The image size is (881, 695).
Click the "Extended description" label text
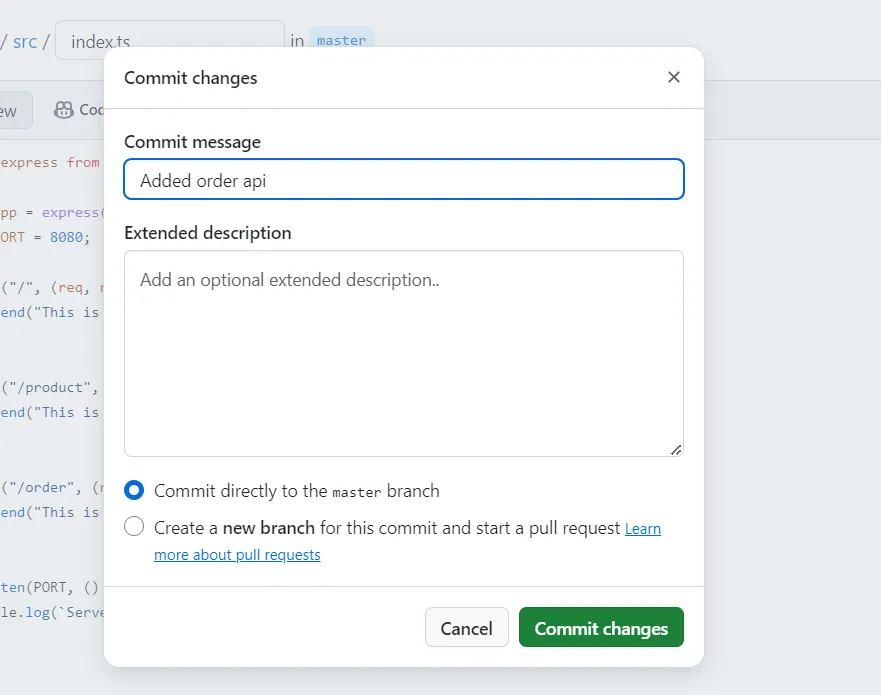[208, 233]
